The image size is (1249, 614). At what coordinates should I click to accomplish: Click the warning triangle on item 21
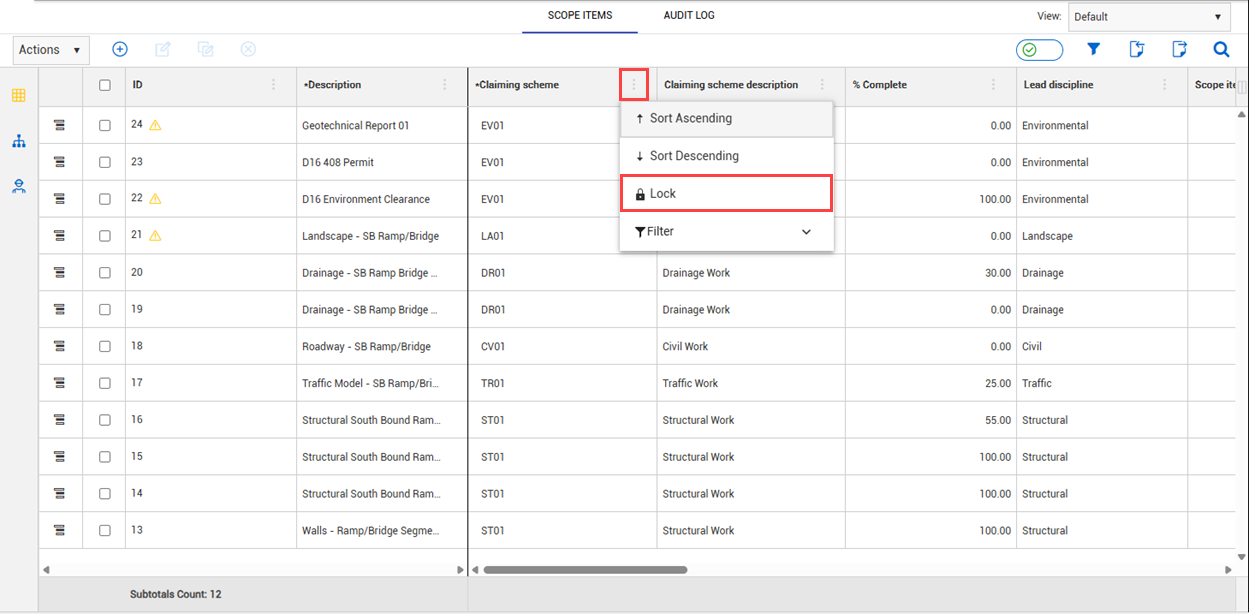[155, 236]
